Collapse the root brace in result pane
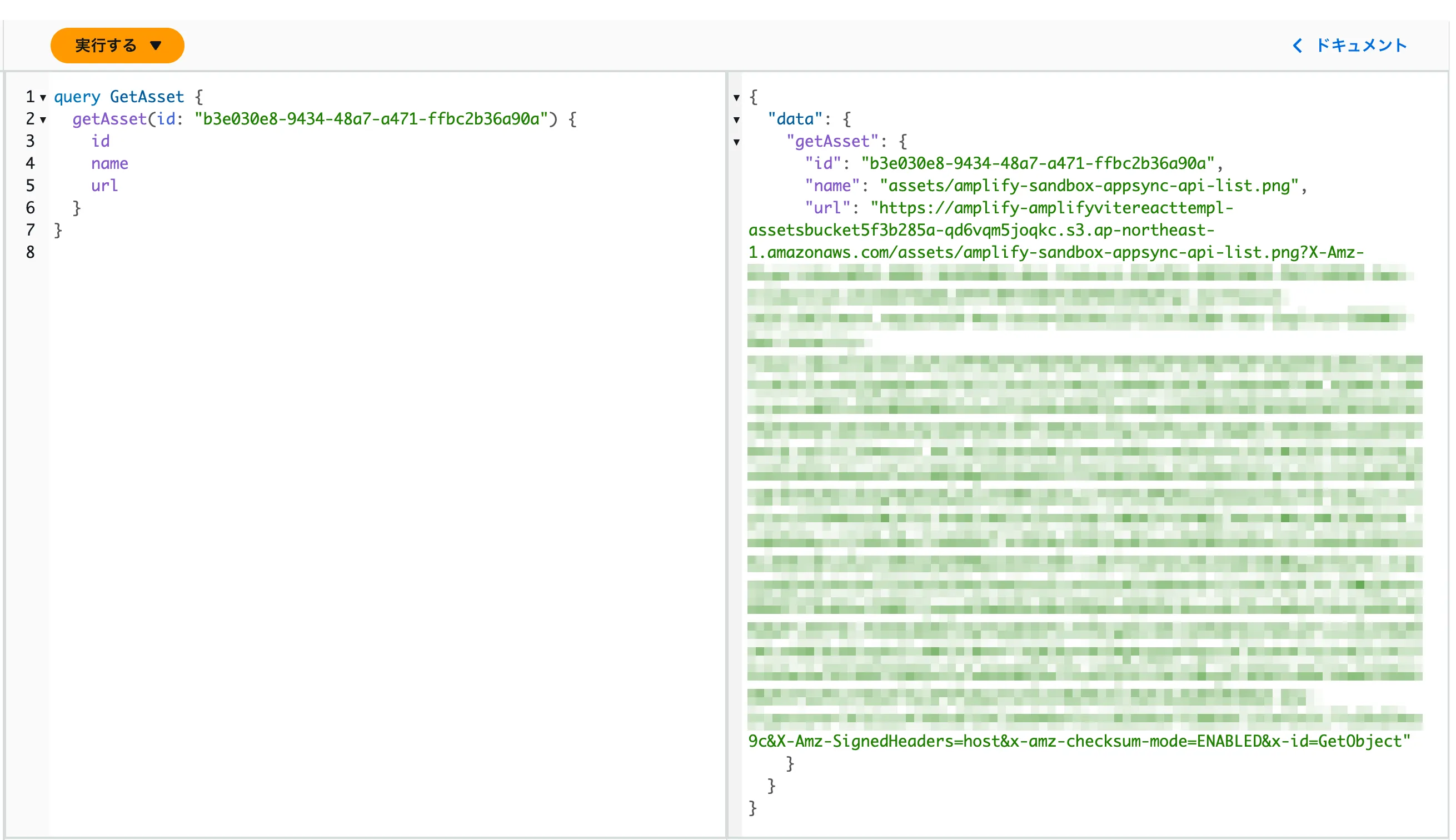1456x840 pixels. pos(736,98)
